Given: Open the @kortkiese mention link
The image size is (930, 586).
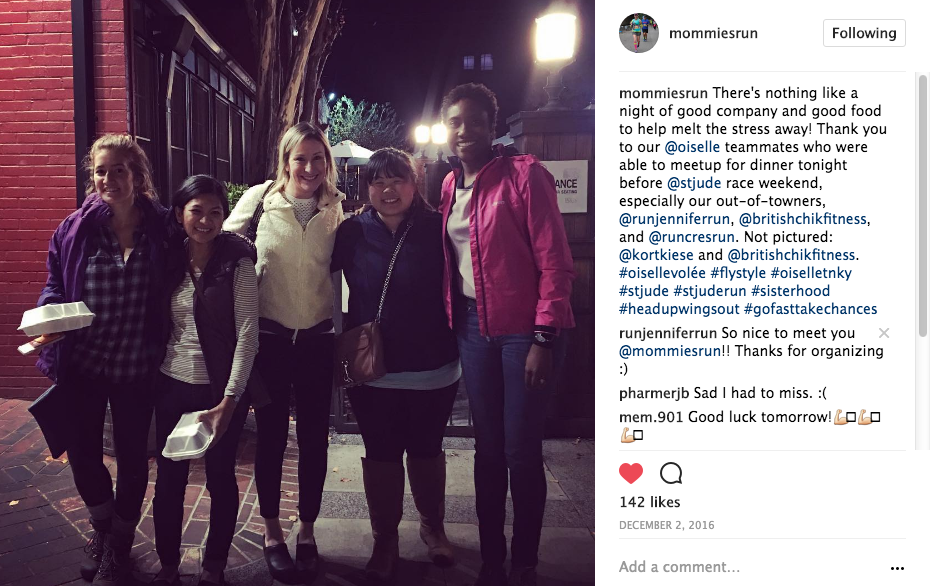Looking at the screenshot, I should tap(656, 255).
